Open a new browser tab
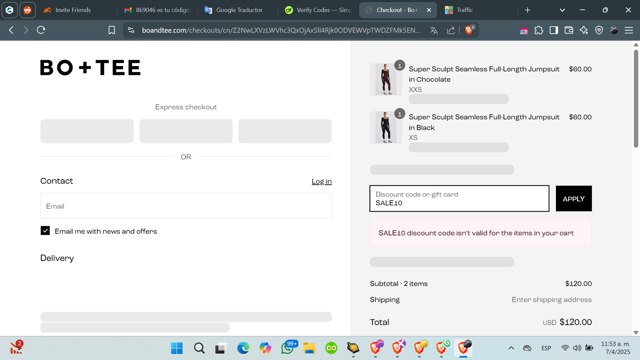This screenshot has width=640, height=360. [527, 10]
